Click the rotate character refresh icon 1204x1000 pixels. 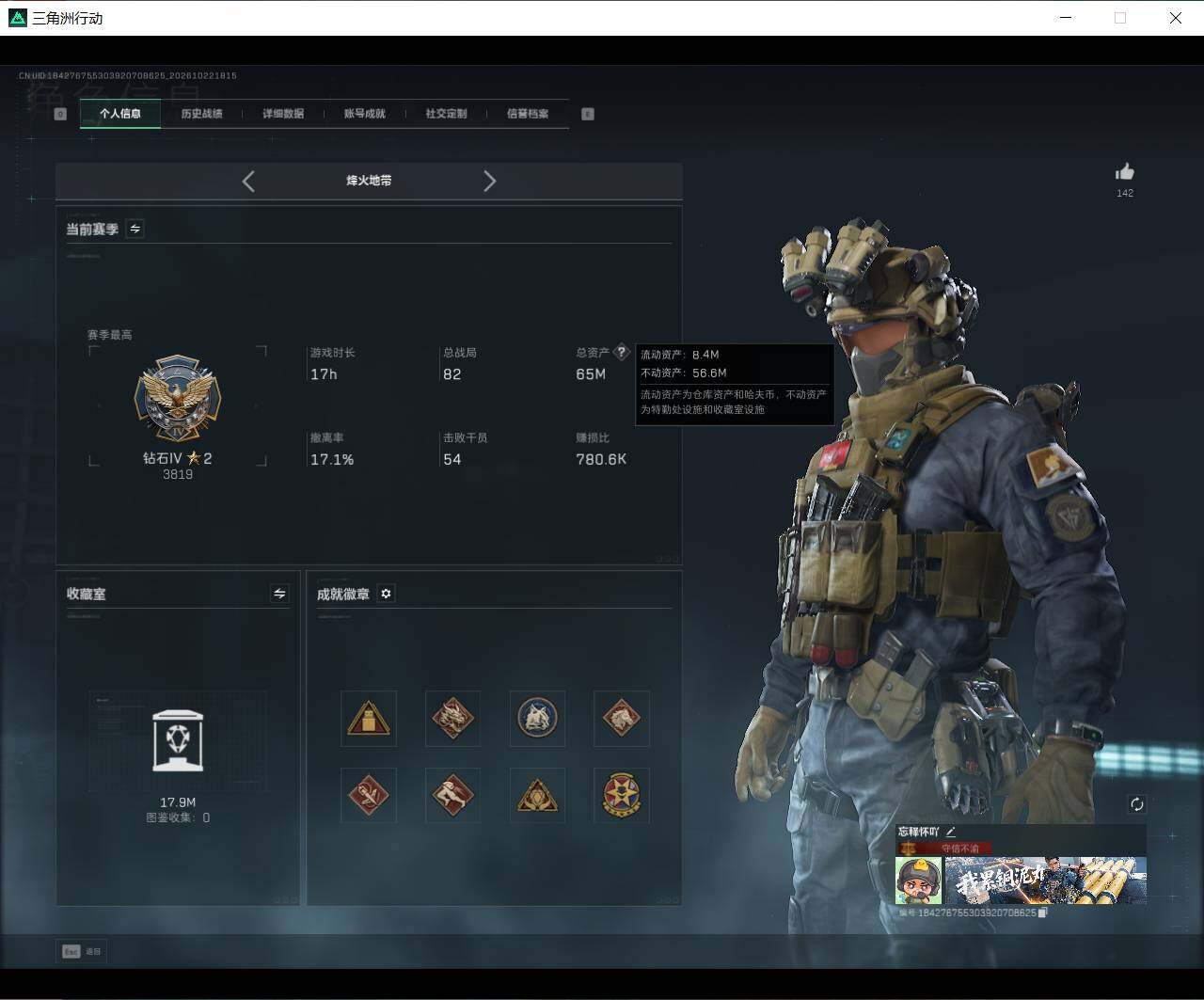1136,804
